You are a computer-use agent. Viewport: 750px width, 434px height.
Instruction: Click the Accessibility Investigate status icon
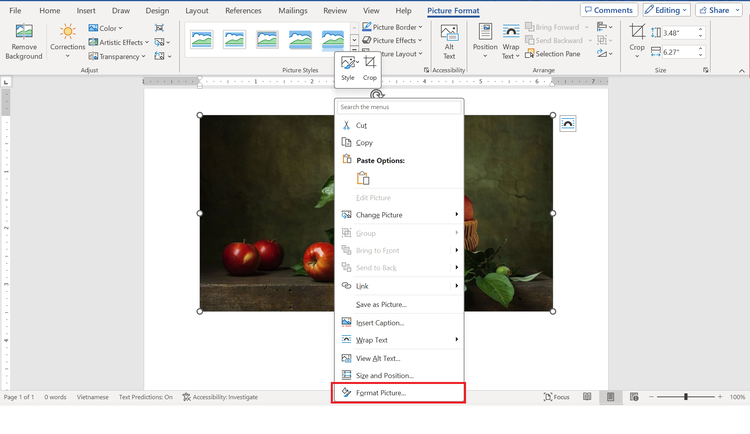pyautogui.click(x=187, y=397)
